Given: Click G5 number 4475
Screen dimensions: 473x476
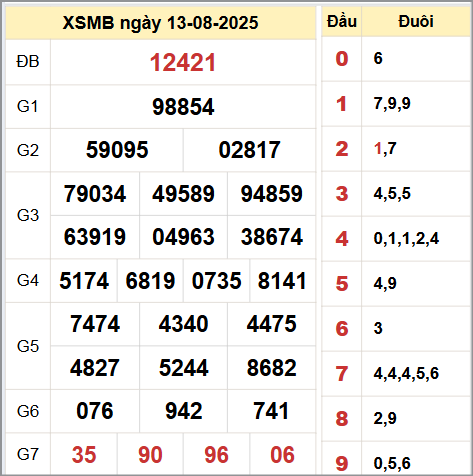Looking at the screenshot, I should pos(272,324).
